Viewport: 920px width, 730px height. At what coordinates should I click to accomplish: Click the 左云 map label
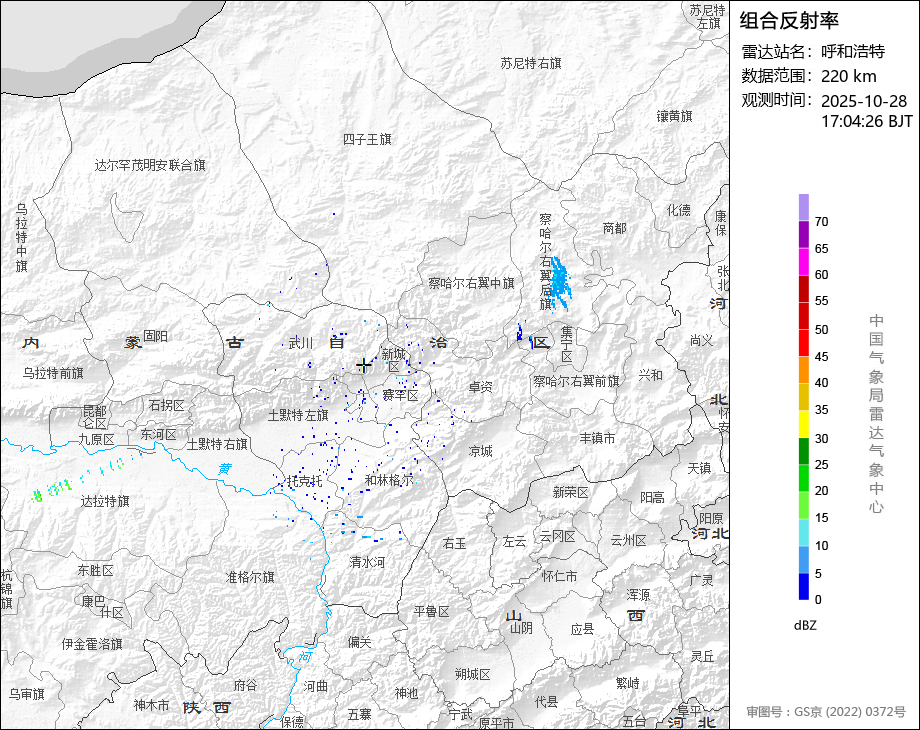pyautogui.click(x=515, y=542)
